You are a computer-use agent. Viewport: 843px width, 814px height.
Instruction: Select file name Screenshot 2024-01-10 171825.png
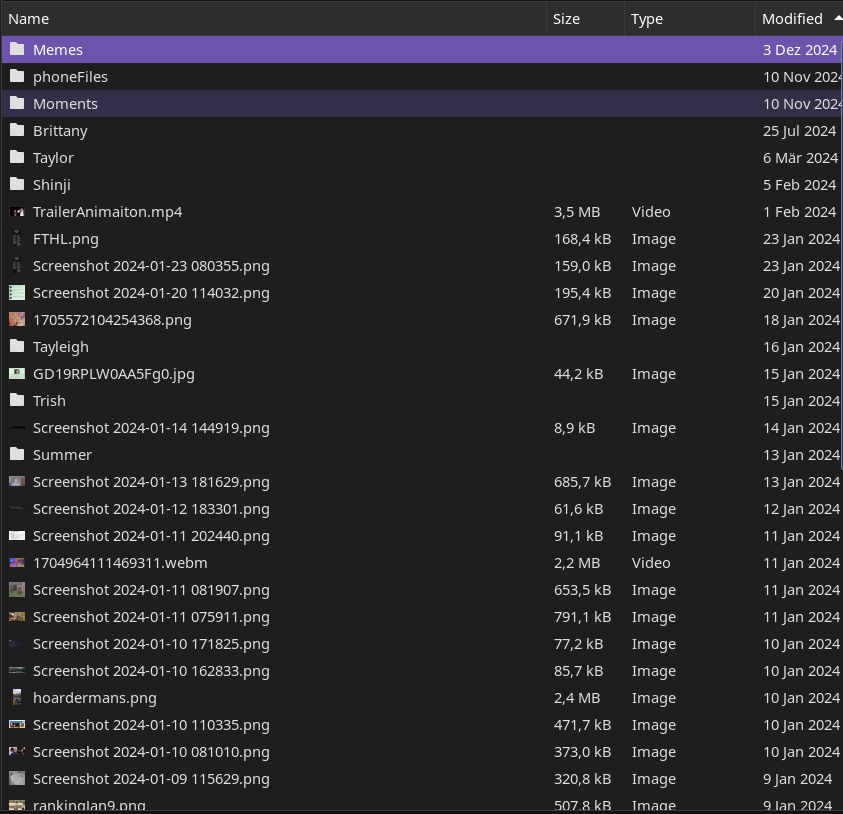click(x=151, y=644)
